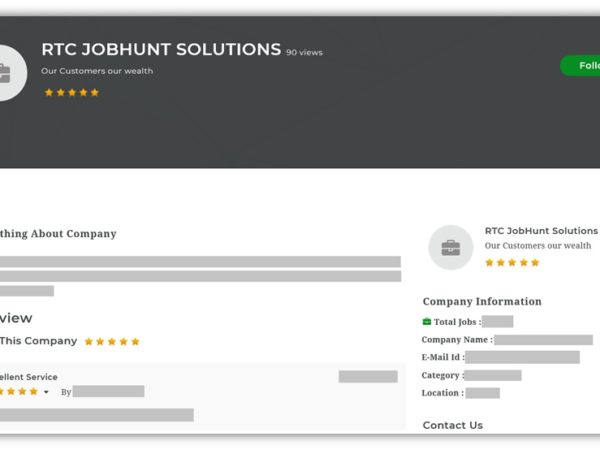Select the Company Name value in sidebar

(x=543, y=340)
